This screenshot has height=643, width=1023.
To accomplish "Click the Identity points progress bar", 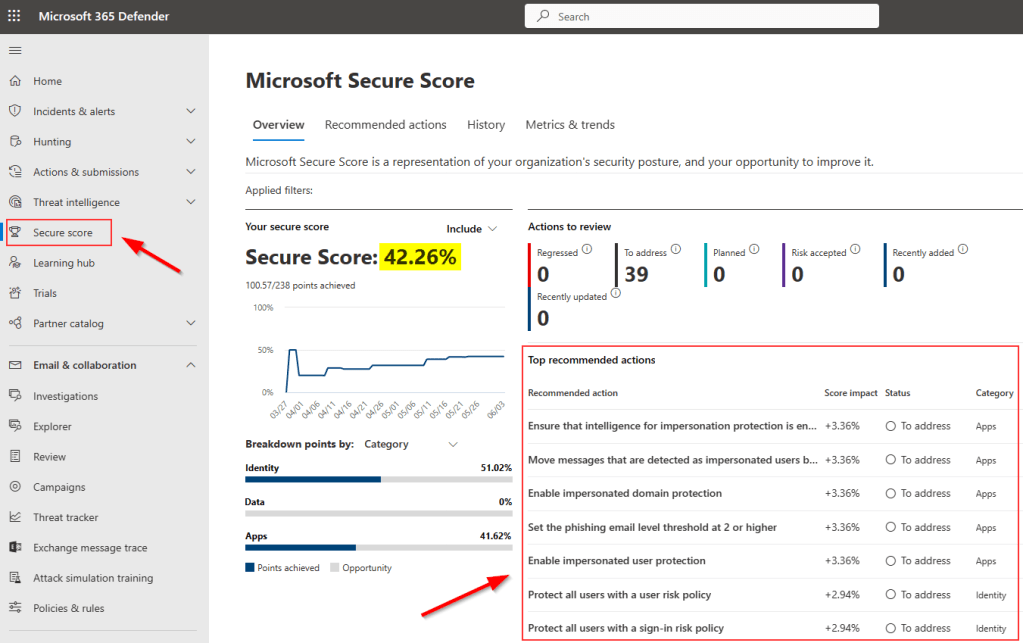I will 378,480.
